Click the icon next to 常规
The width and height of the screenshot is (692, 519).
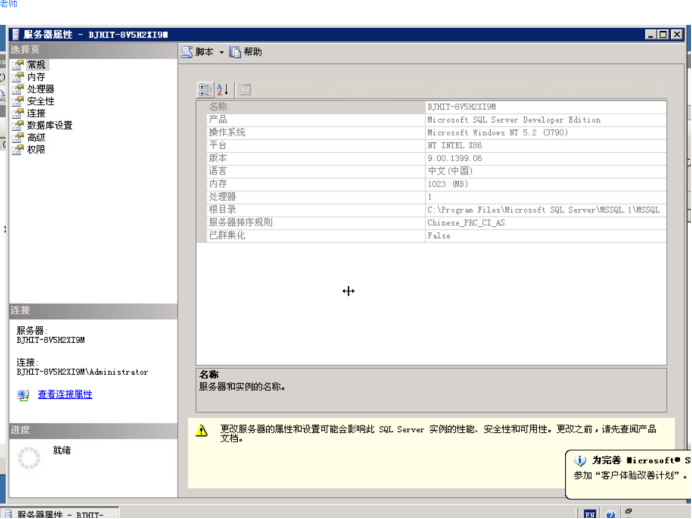[18, 65]
